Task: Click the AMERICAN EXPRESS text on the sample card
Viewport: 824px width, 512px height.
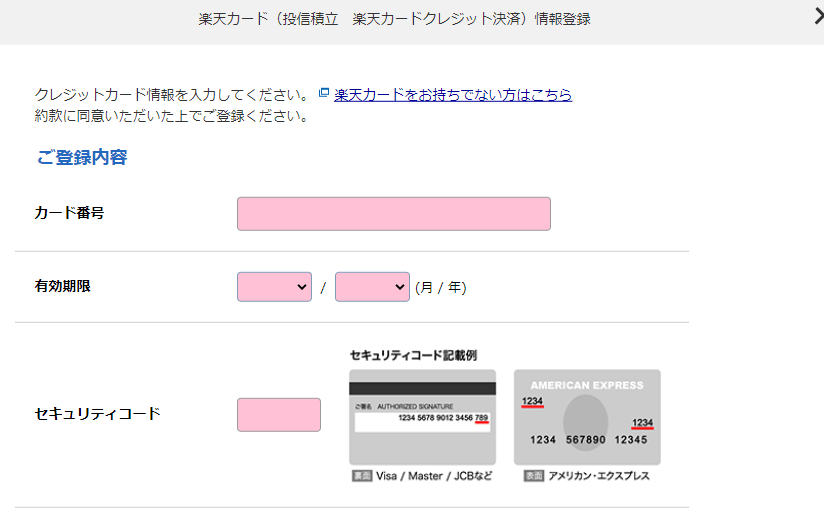Action: point(587,385)
